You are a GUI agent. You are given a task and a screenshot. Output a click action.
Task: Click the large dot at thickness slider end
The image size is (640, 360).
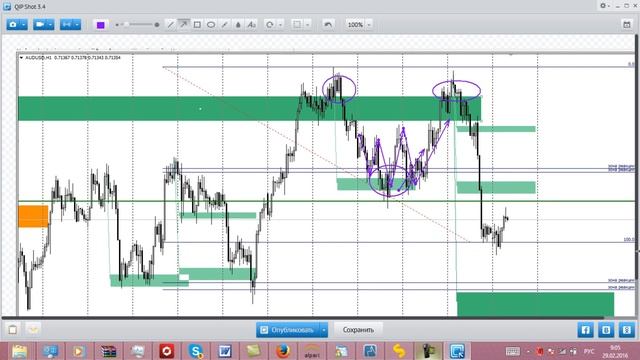pos(157,25)
